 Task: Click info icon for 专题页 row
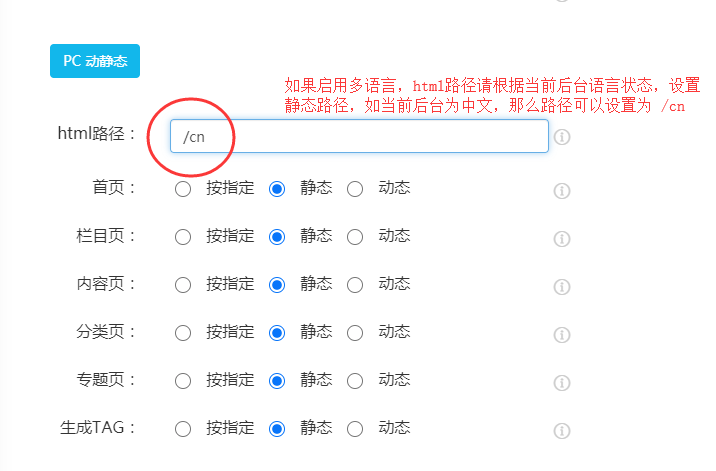pyautogui.click(x=562, y=382)
